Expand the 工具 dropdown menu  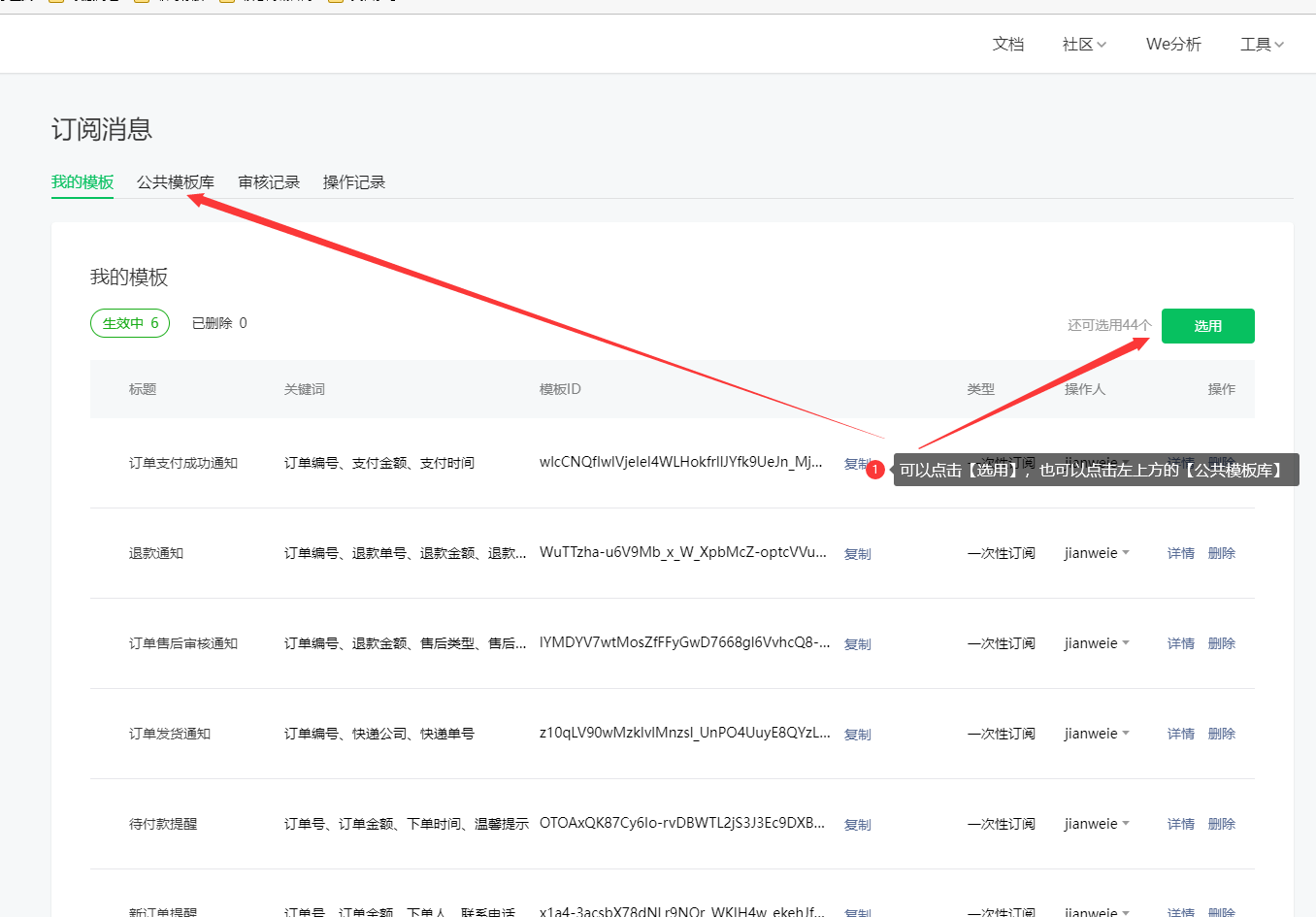pos(1261,45)
